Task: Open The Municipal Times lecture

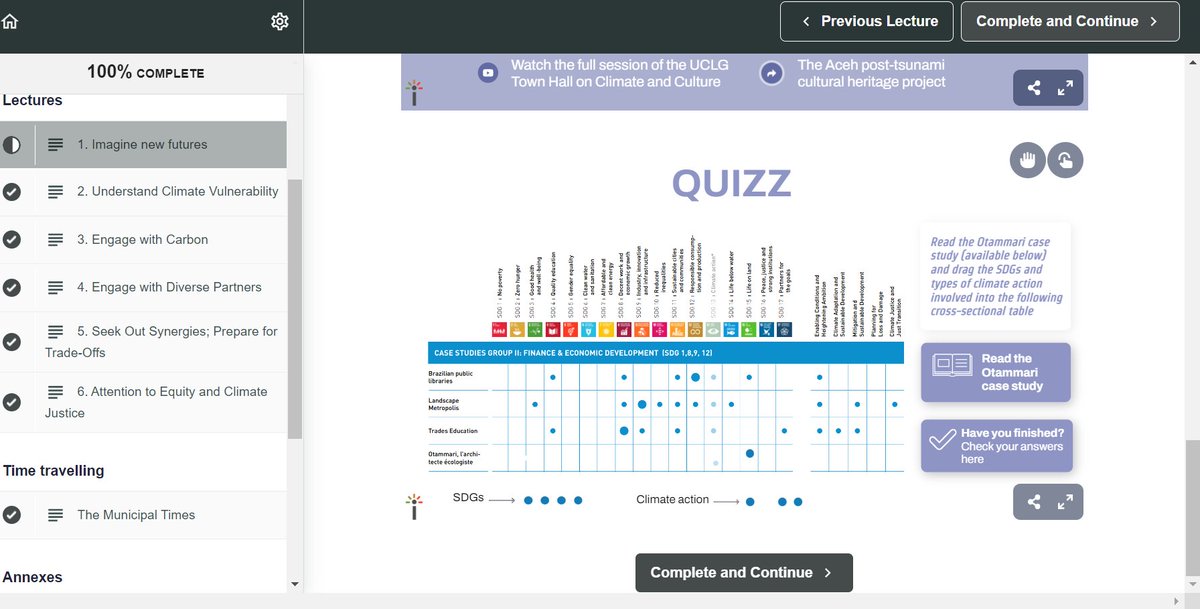Action: tap(143, 515)
